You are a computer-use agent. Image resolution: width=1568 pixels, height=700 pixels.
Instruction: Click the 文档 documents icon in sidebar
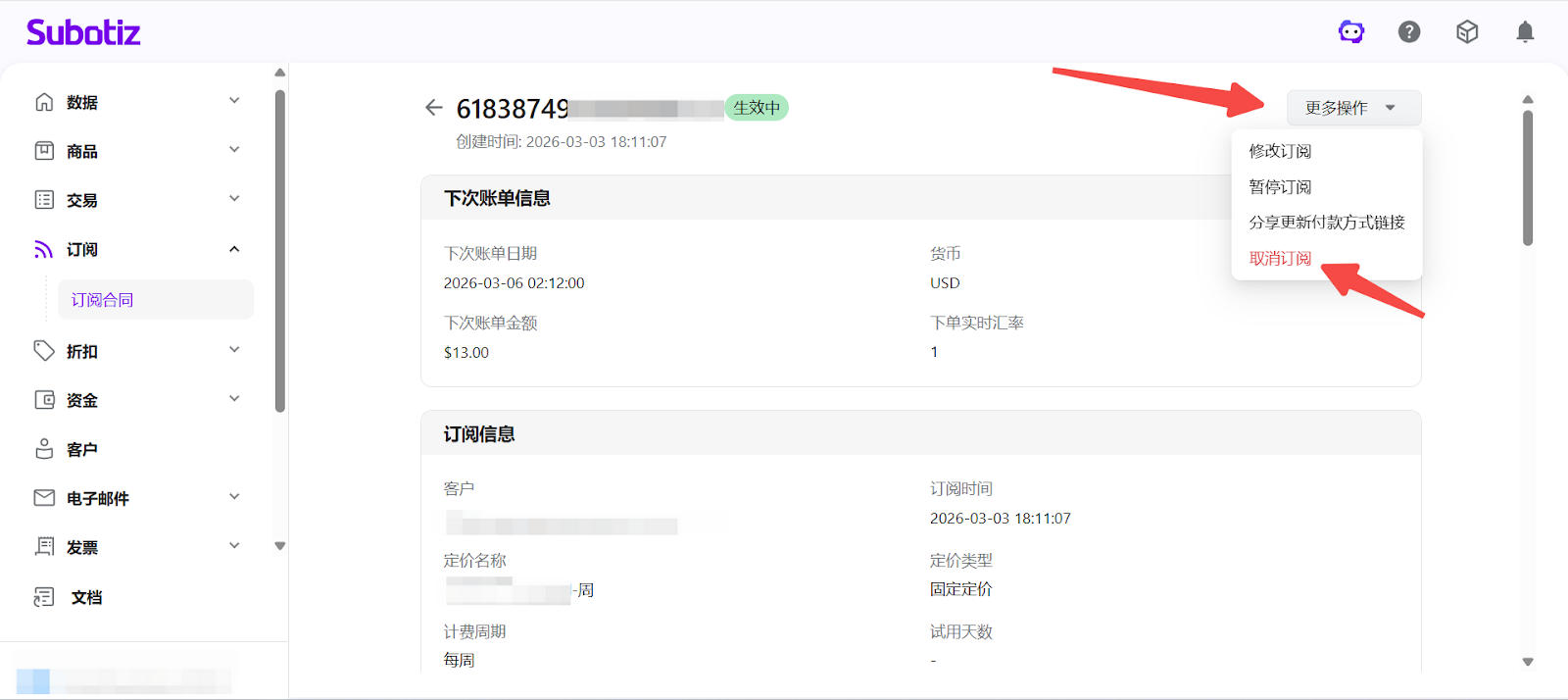[x=44, y=597]
